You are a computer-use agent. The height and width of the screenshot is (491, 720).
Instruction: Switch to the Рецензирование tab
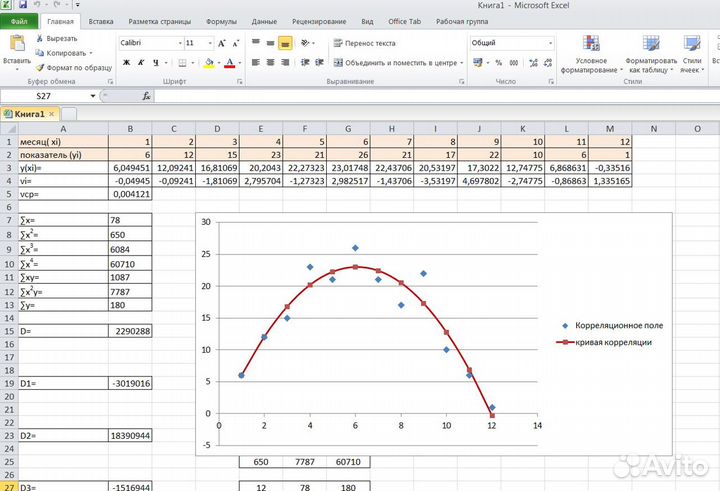click(x=319, y=21)
